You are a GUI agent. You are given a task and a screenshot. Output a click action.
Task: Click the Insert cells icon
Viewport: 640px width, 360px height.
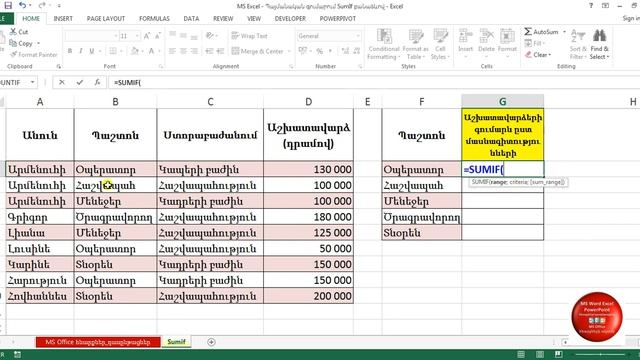[465, 36]
